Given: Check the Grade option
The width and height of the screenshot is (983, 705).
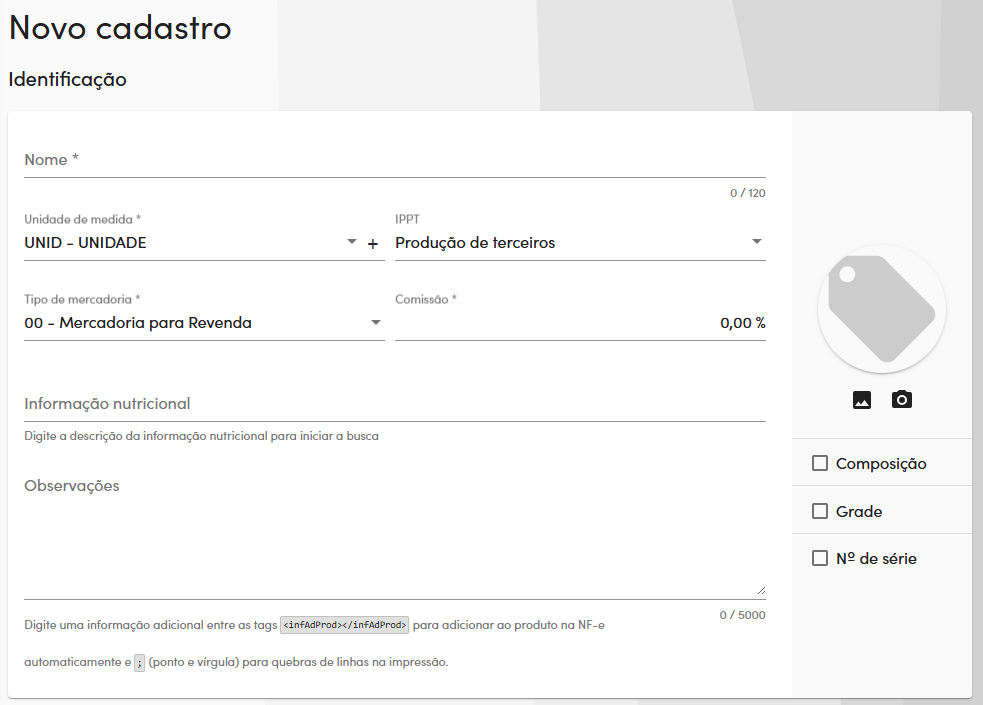Looking at the screenshot, I should click(820, 511).
